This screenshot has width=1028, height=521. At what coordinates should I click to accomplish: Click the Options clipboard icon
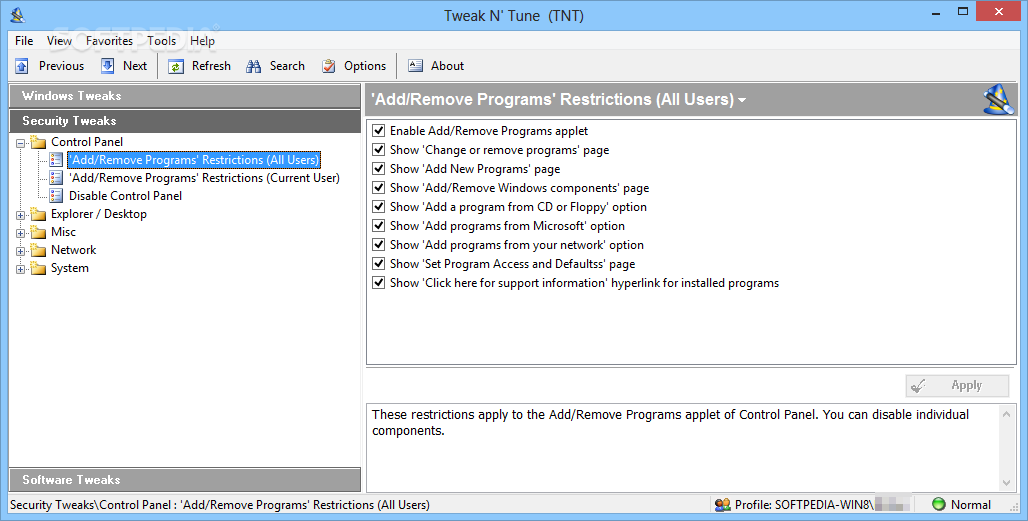click(328, 66)
